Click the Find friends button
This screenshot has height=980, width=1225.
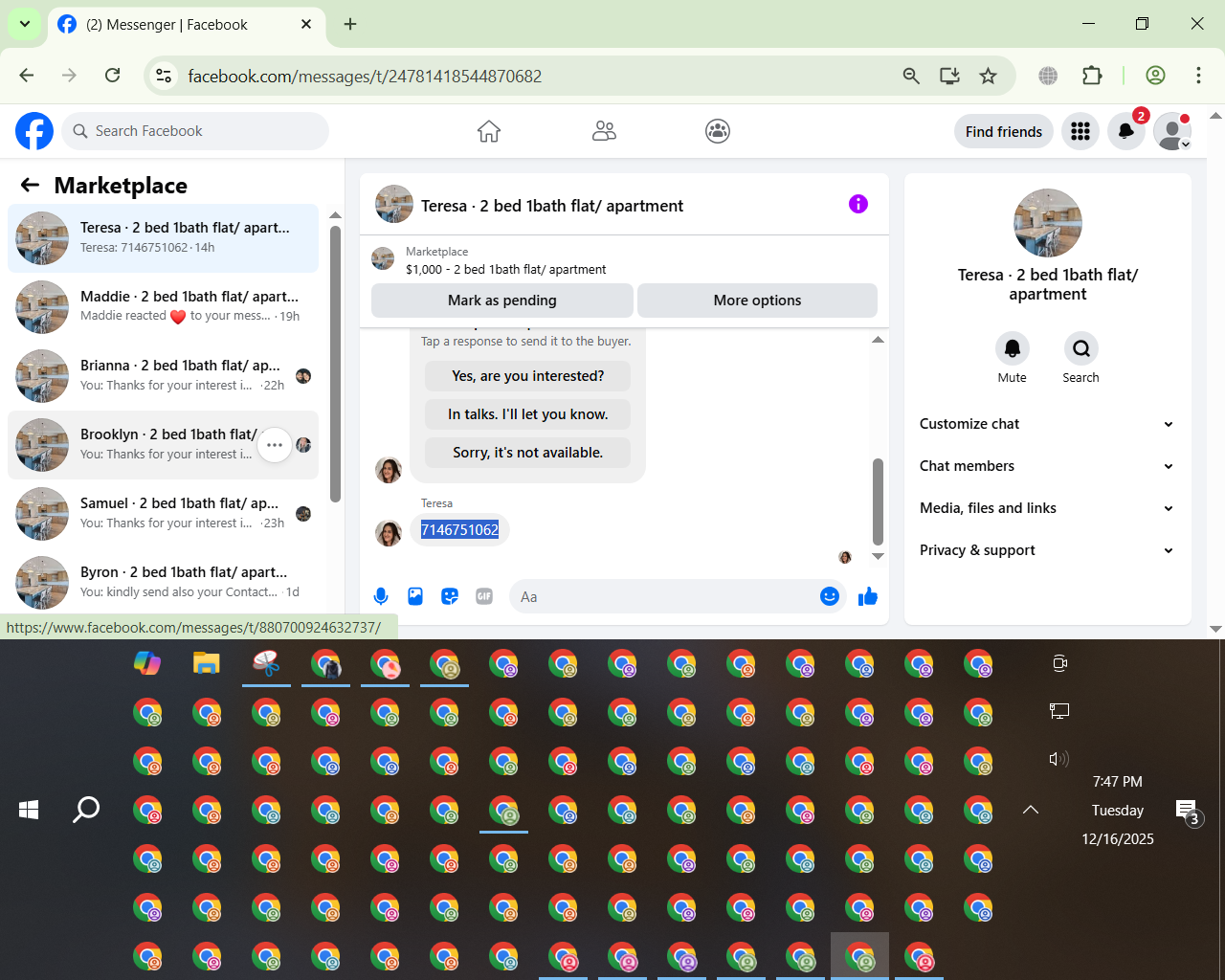[x=1003, y=131]
